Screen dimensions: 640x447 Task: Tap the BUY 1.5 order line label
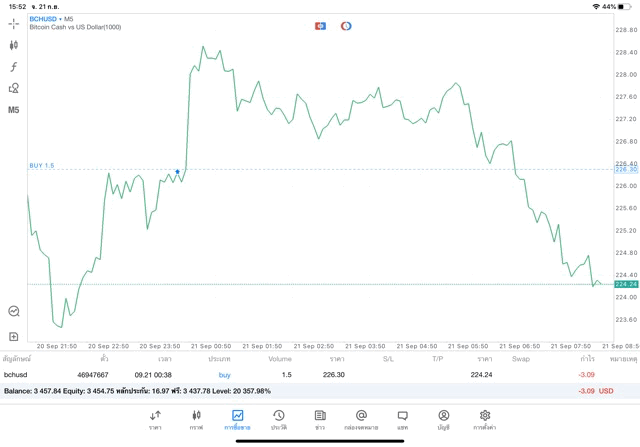[42, 165]
